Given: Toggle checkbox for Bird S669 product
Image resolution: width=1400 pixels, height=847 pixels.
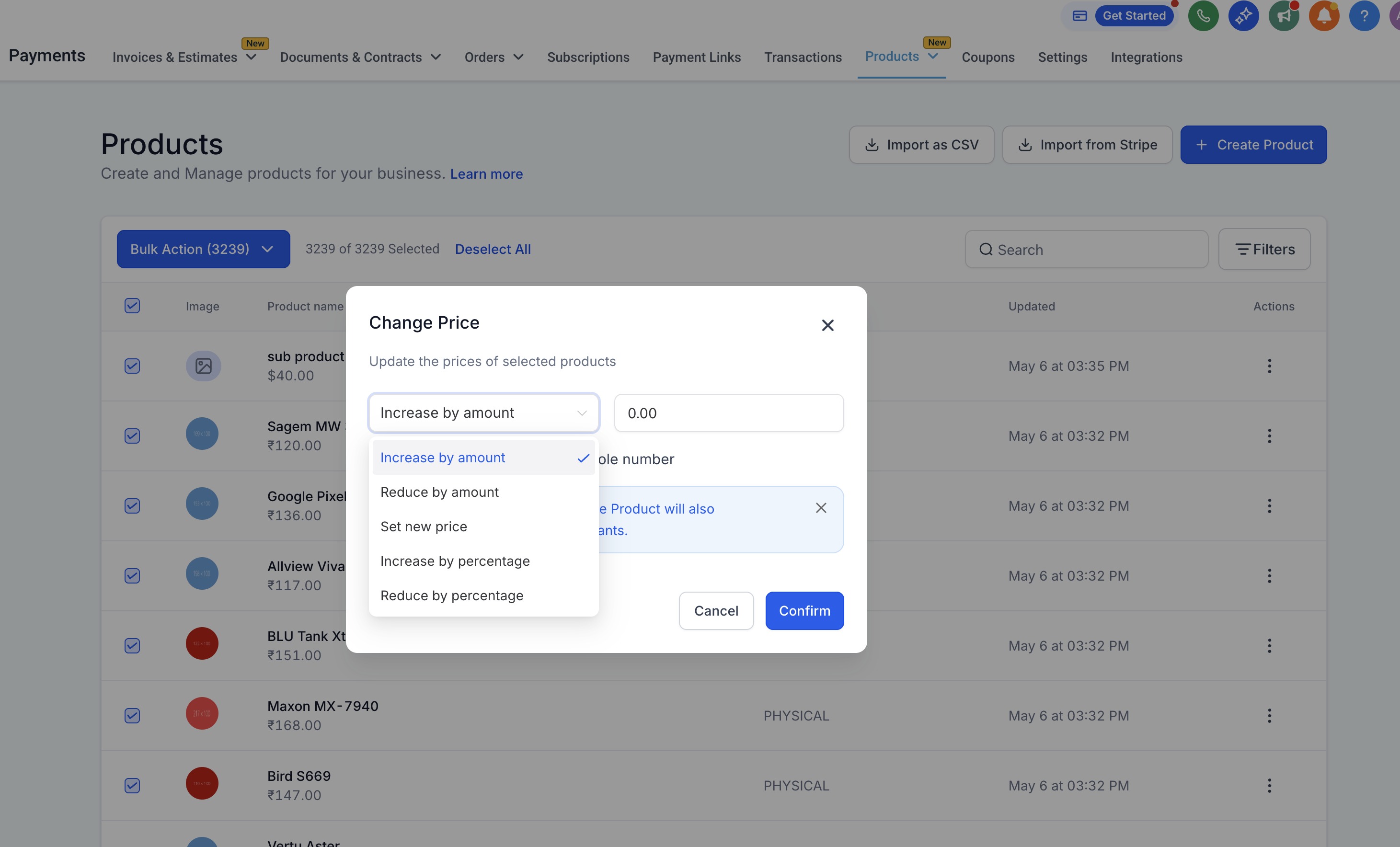Looking at the screenshot, I should point(132,786).
